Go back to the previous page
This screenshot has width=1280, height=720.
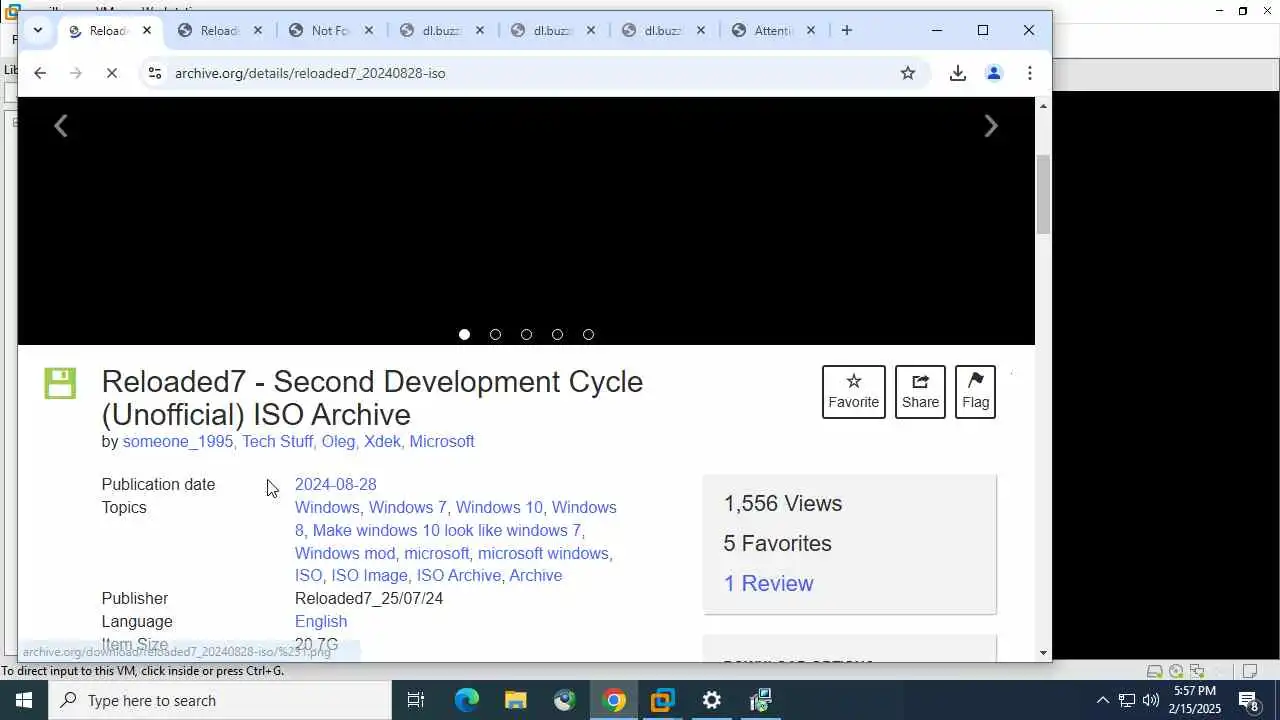[40, 73]
